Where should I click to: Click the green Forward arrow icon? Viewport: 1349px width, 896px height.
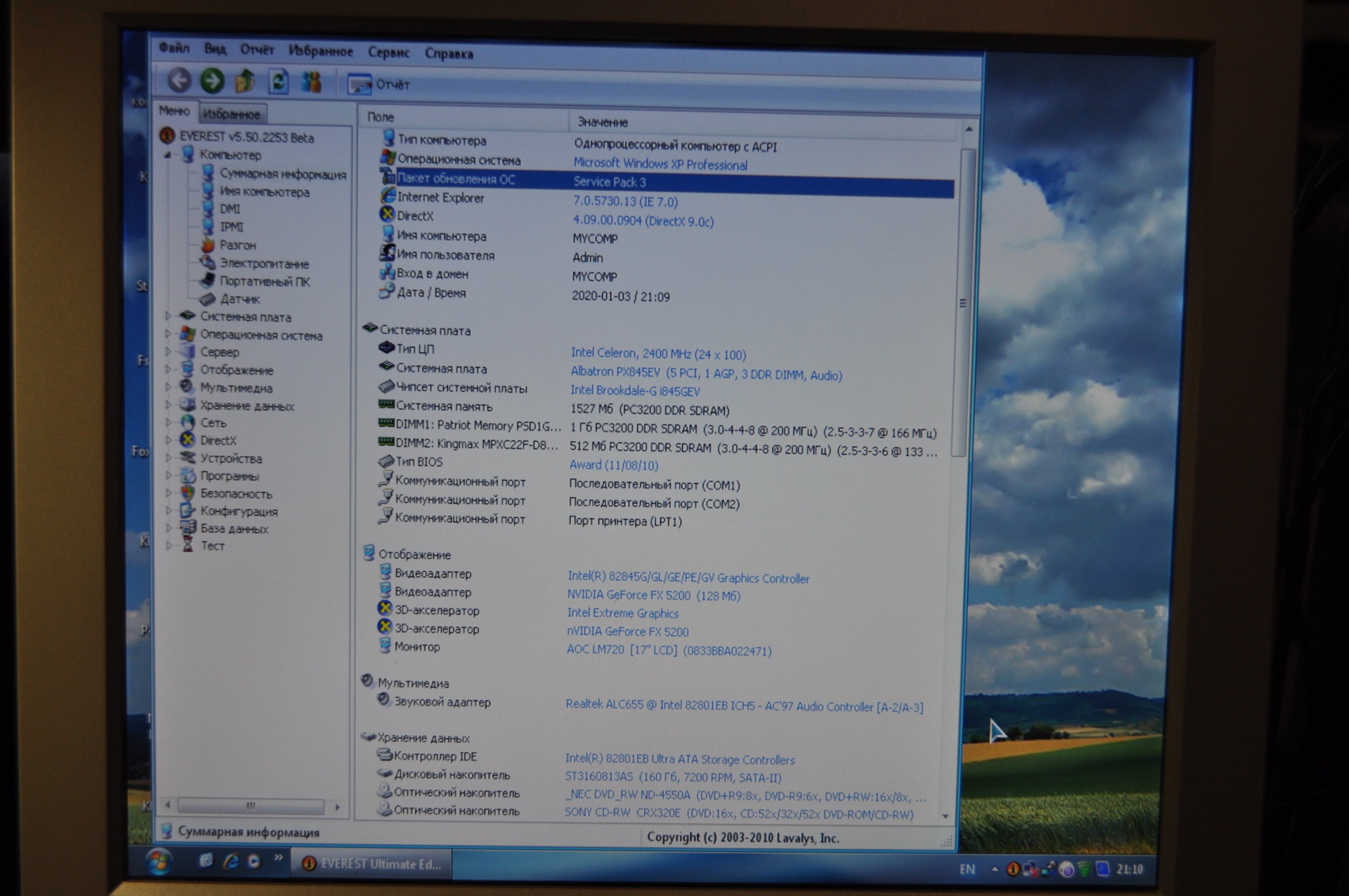pyautogui.click(x=212, y=81)
